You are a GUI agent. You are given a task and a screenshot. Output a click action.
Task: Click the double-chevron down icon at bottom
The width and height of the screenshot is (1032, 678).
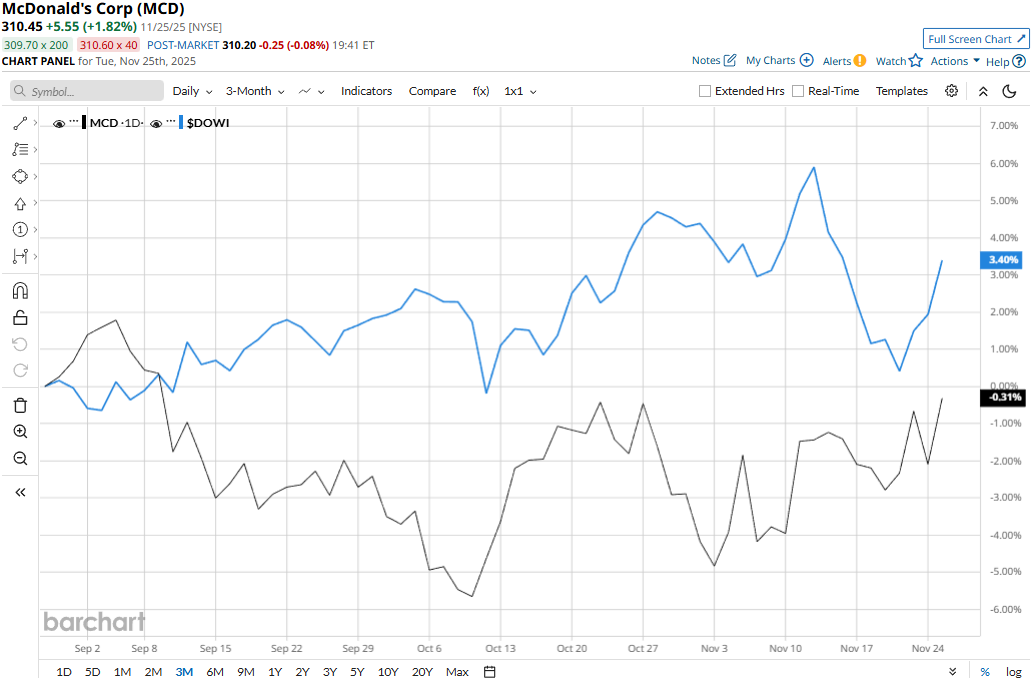point(952,671)
